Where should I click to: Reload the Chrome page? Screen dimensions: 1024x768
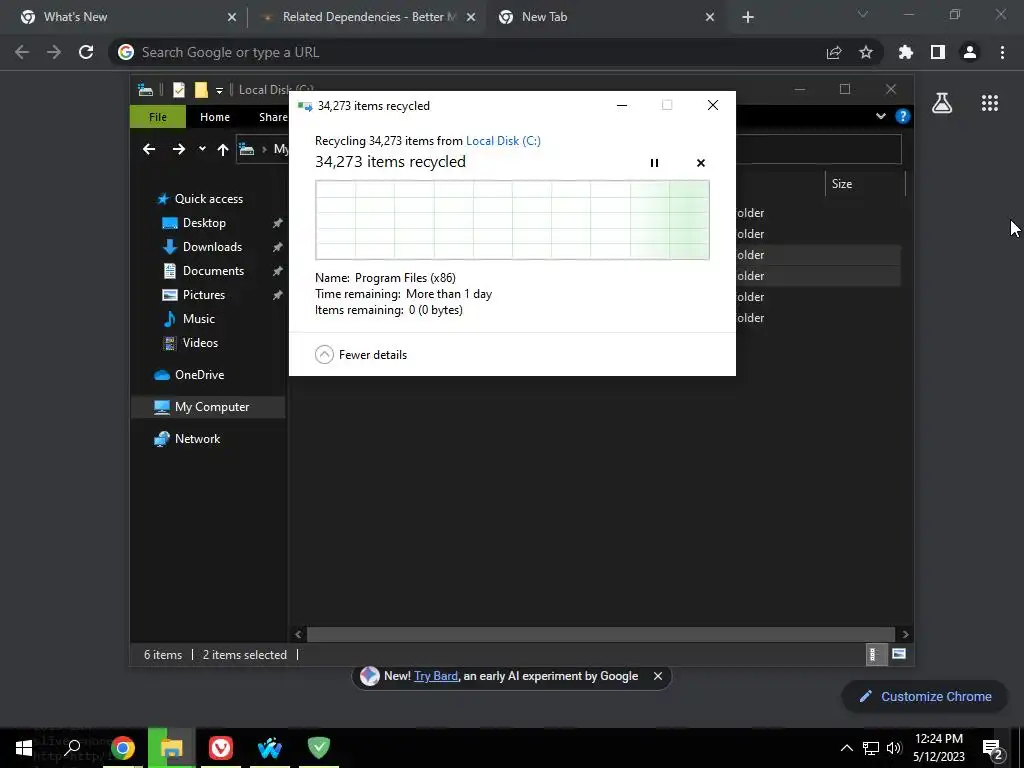[86, 52]
